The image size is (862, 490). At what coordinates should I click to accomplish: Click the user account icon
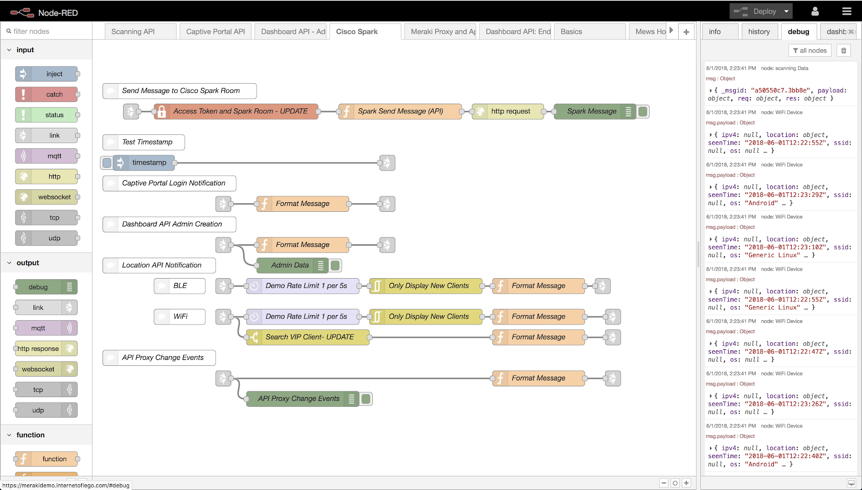(815, 11)
